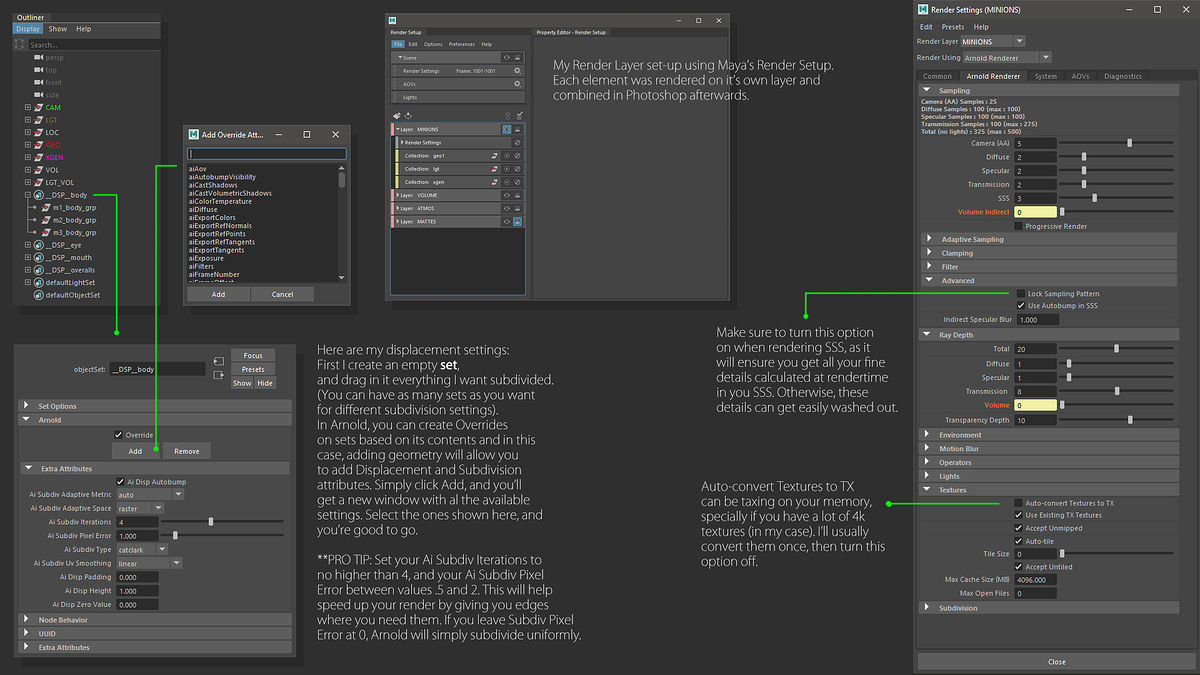Click the XGEN node icon in Outliner
The height and width of the screenshot is (675, 1200).
[x=38, y=157]
